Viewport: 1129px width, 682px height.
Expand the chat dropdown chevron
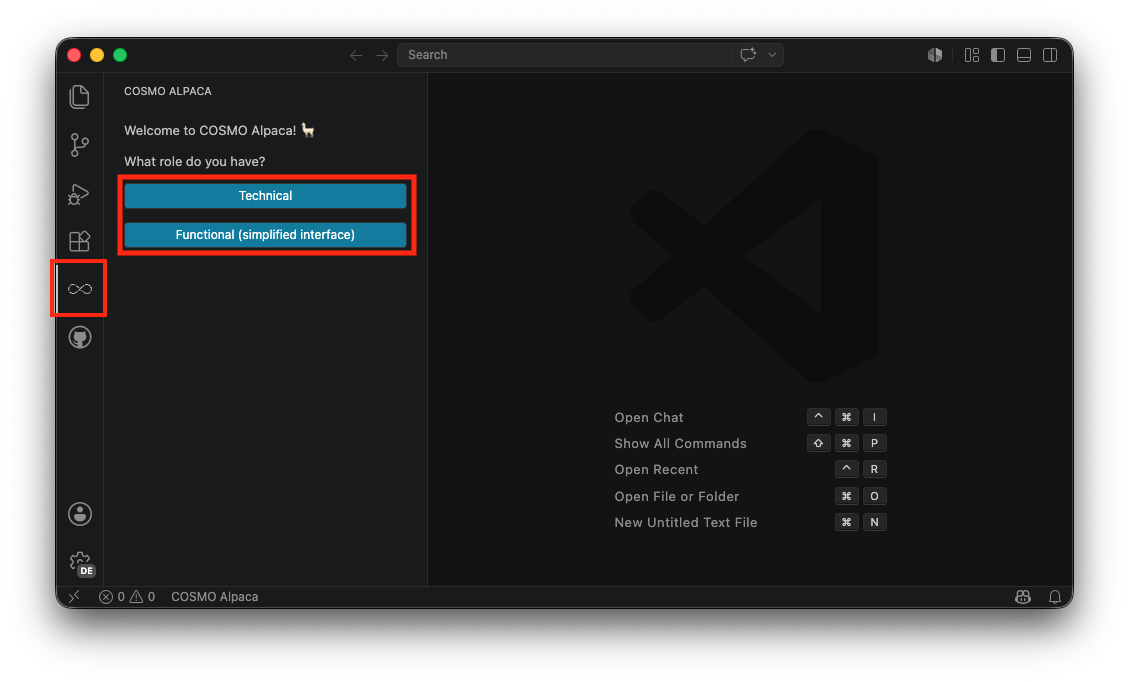pyautogui.click(x=772, y=55)
